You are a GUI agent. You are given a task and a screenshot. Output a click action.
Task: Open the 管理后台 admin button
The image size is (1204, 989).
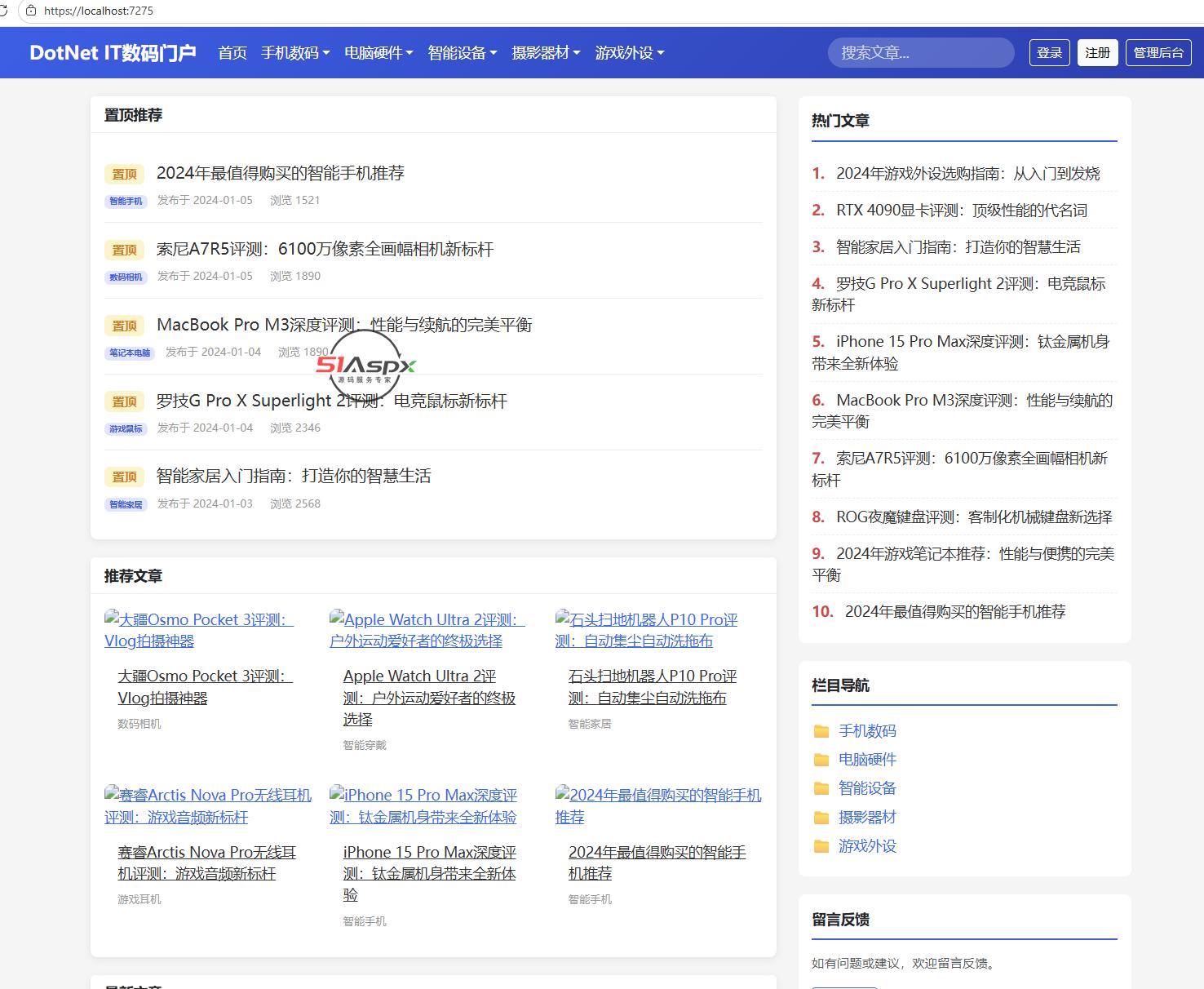[x=1158, y=52]
